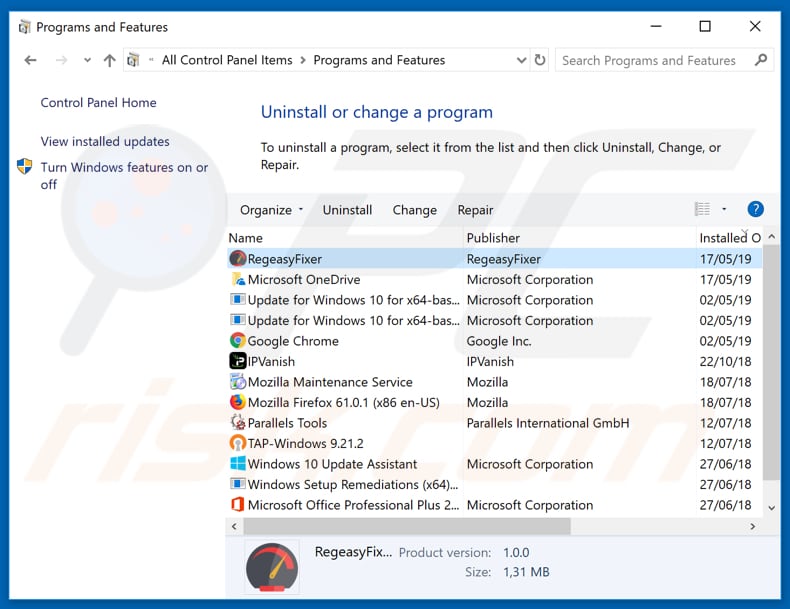790x609 pixels.
Task: Click the IPVanish app icon
Action: [237, 361]
